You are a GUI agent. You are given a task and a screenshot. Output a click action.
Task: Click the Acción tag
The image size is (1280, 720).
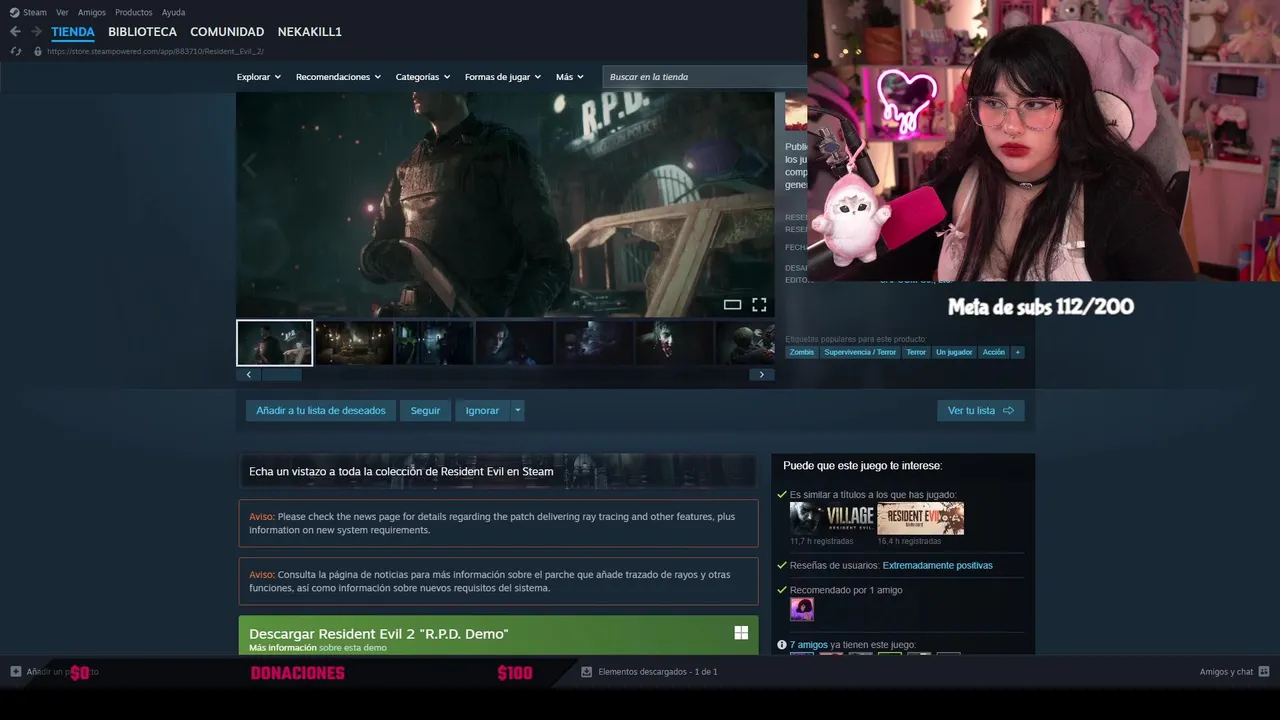click(994, 352)
